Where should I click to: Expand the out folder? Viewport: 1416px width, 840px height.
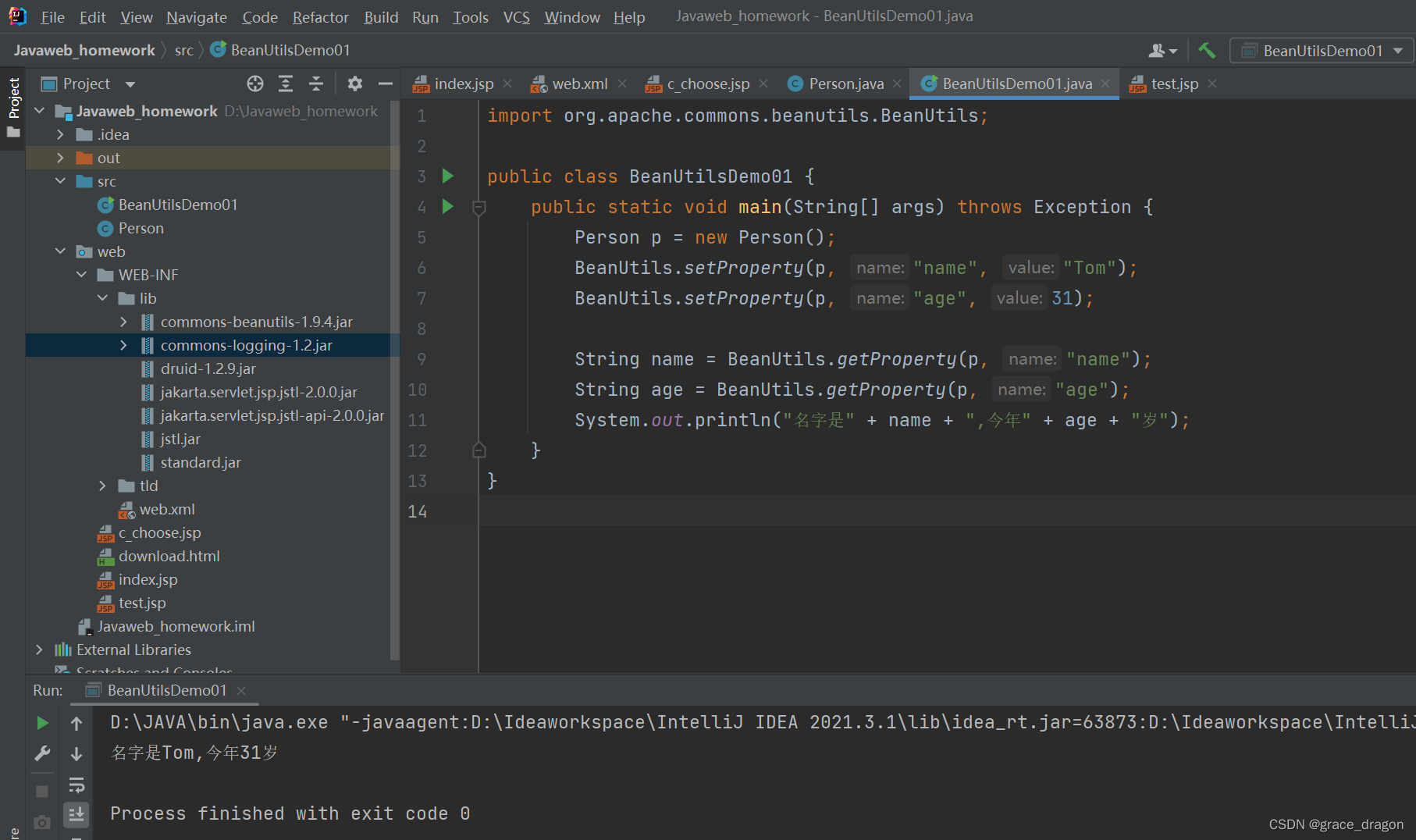pos(60,158)
